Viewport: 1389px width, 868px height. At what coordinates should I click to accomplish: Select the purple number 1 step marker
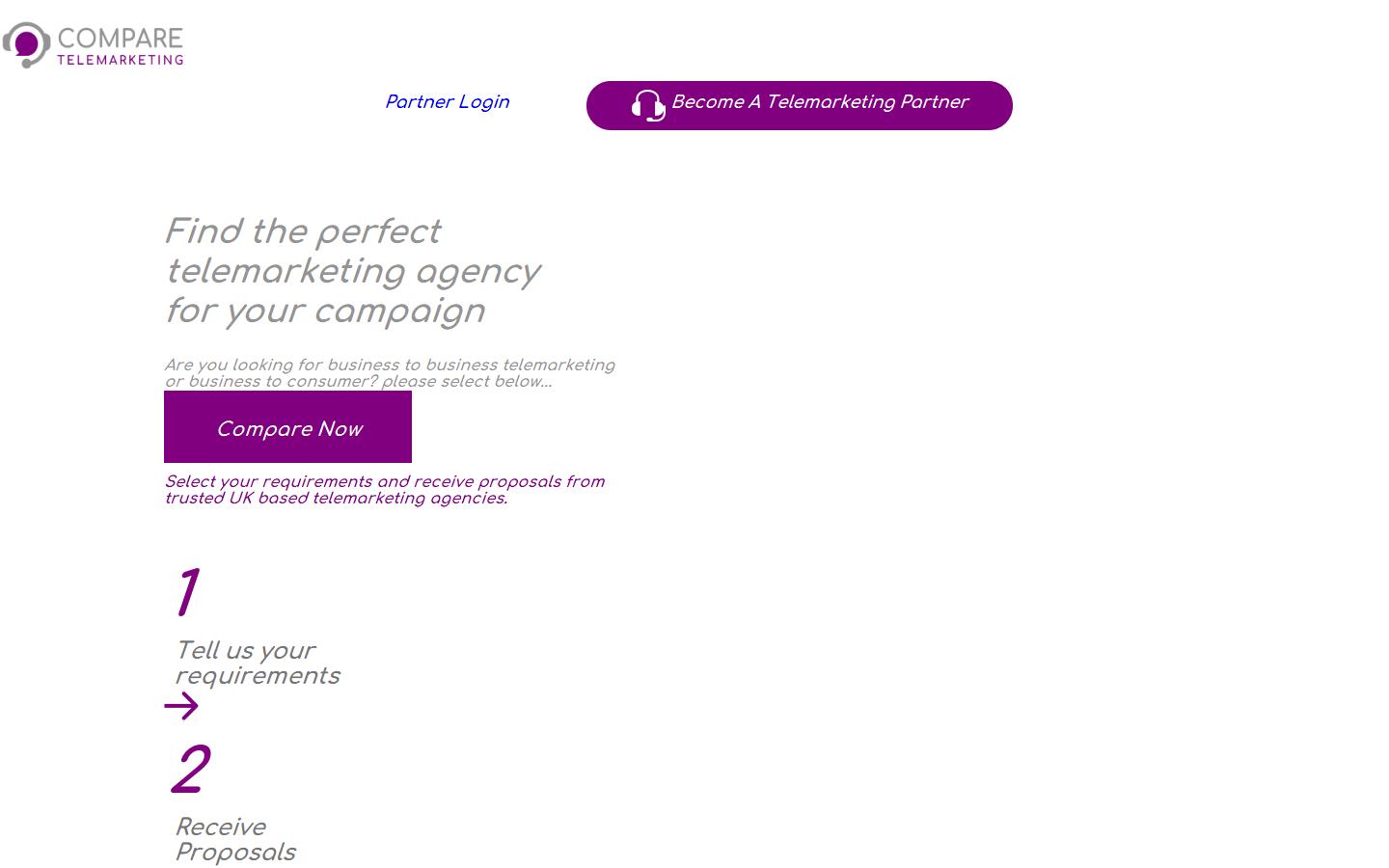tap(187, 591)
